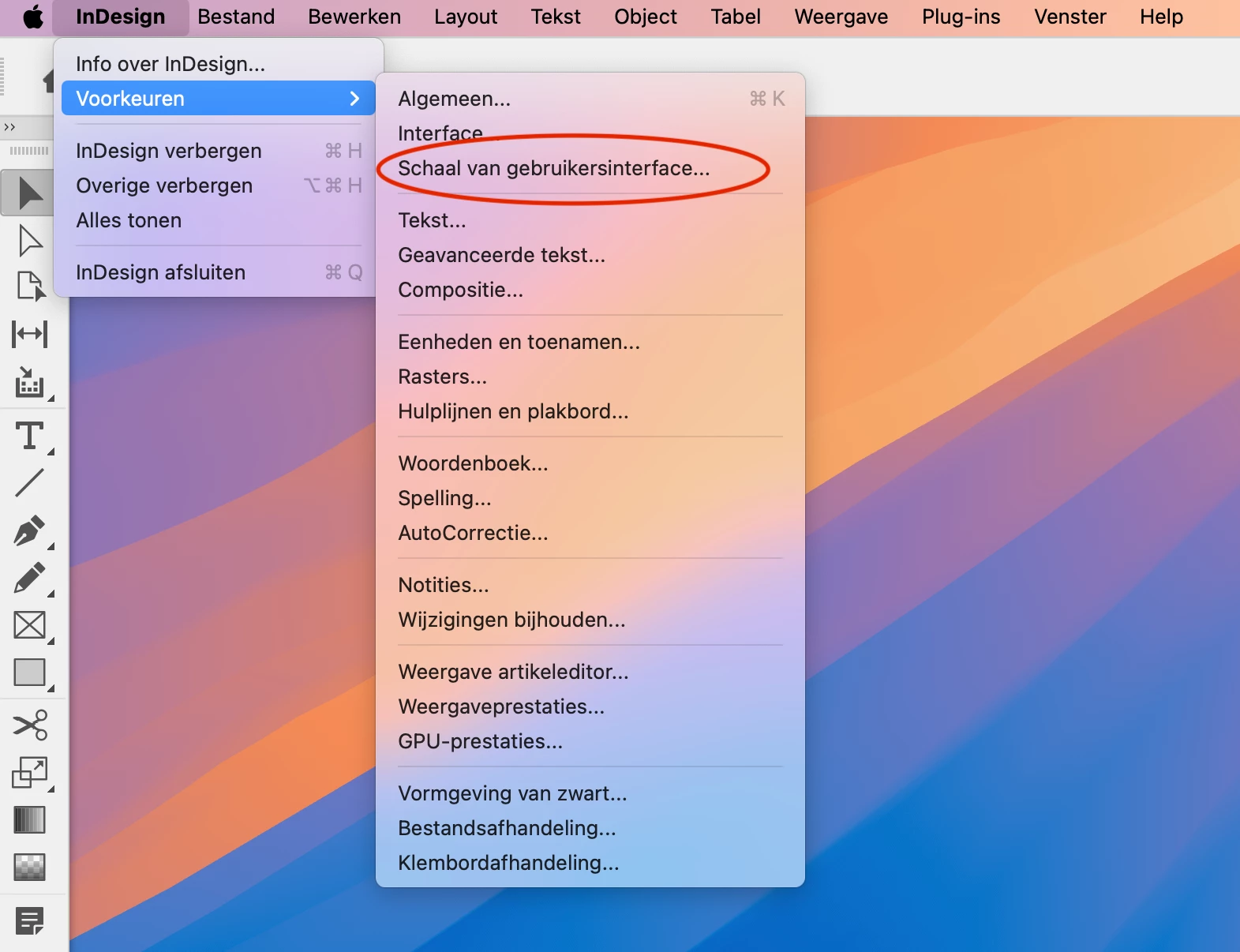
Task: Open the InDesign application menu
Action: click(x=121, y=17)
